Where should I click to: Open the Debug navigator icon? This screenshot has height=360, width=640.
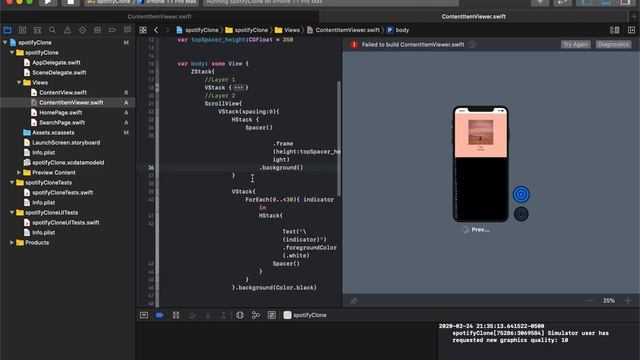pos(97,30)
